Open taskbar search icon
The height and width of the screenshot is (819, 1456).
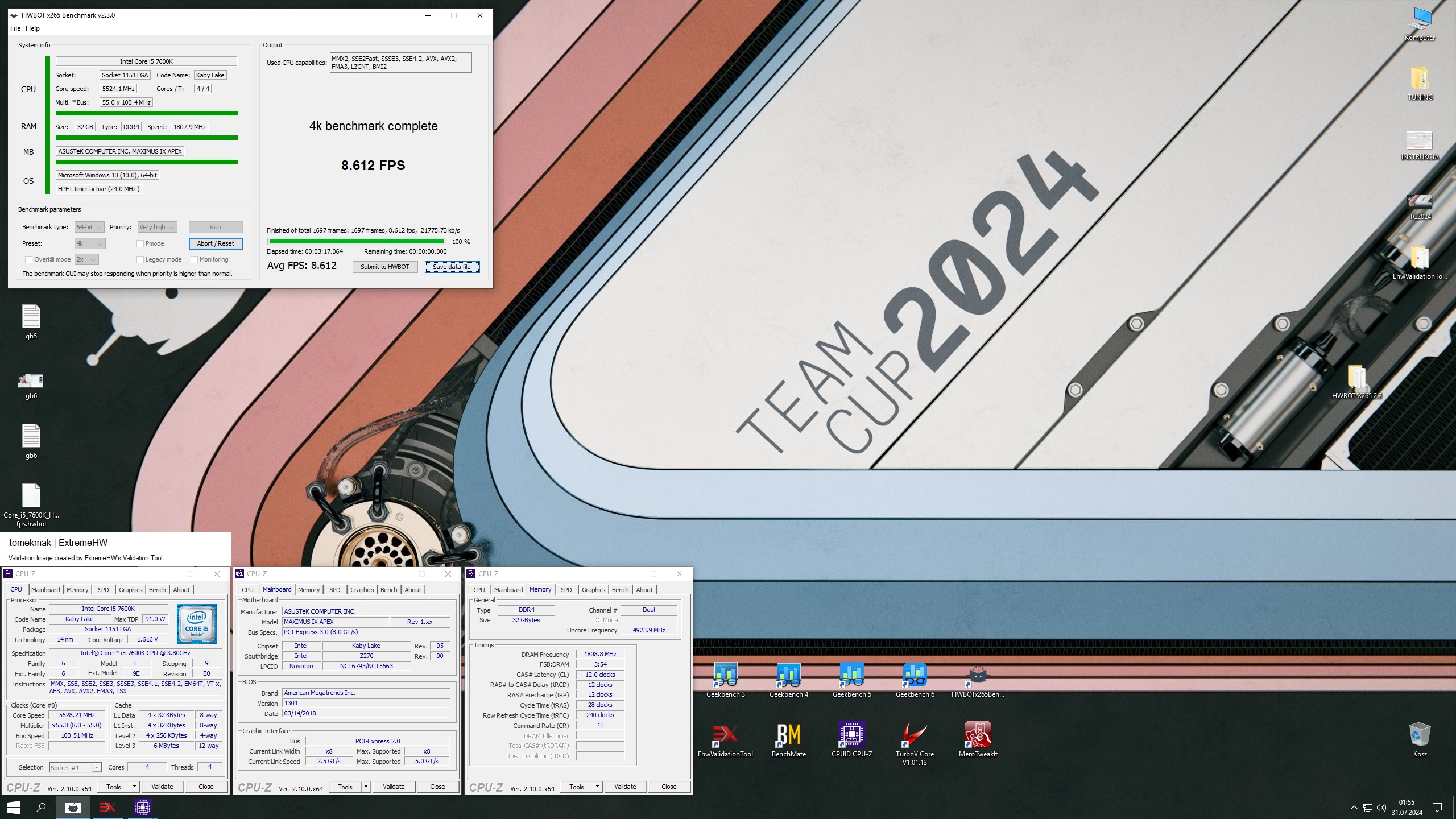[x=41, y=807]
